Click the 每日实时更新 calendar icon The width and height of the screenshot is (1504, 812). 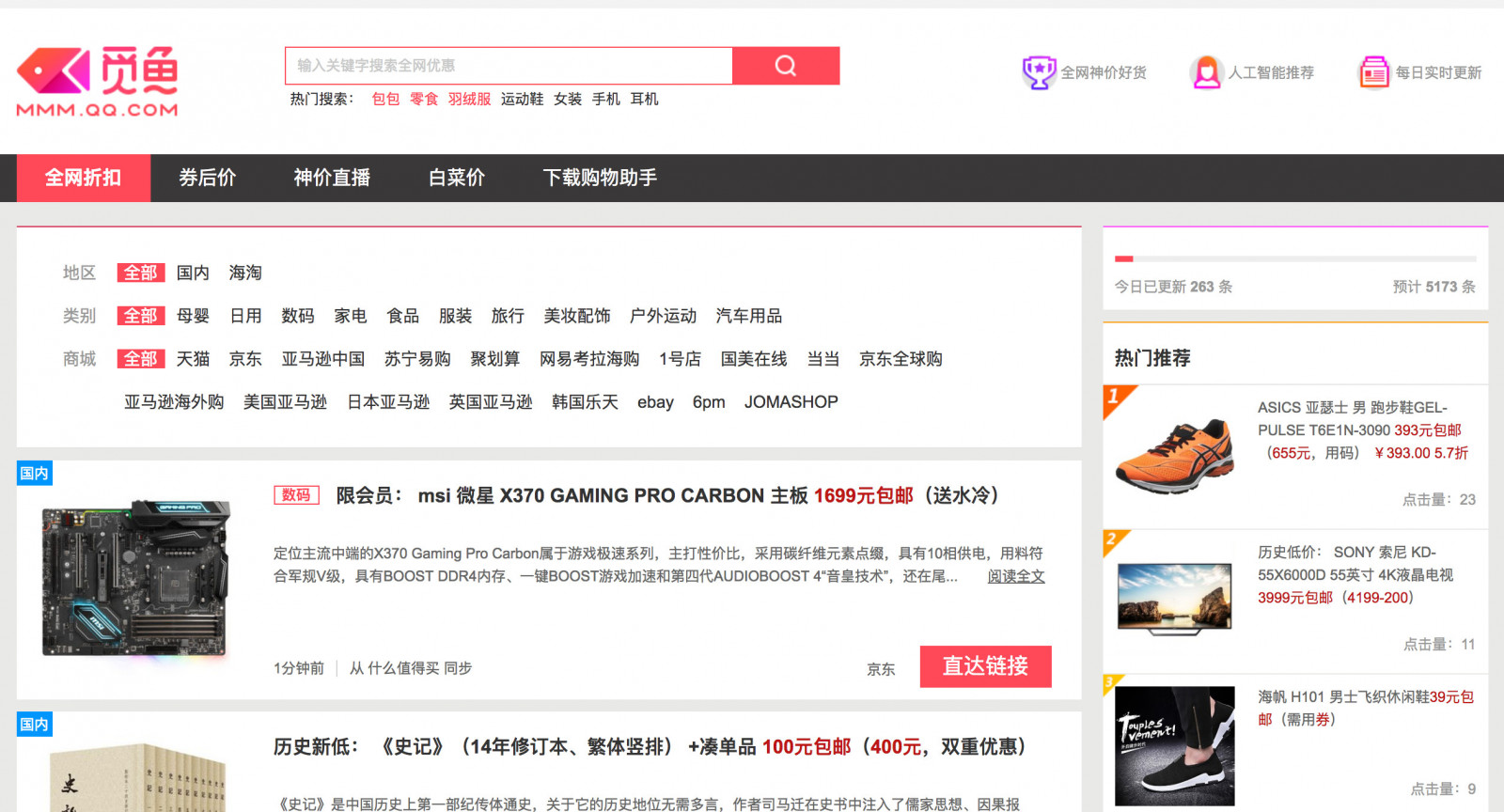point(1373,72)
